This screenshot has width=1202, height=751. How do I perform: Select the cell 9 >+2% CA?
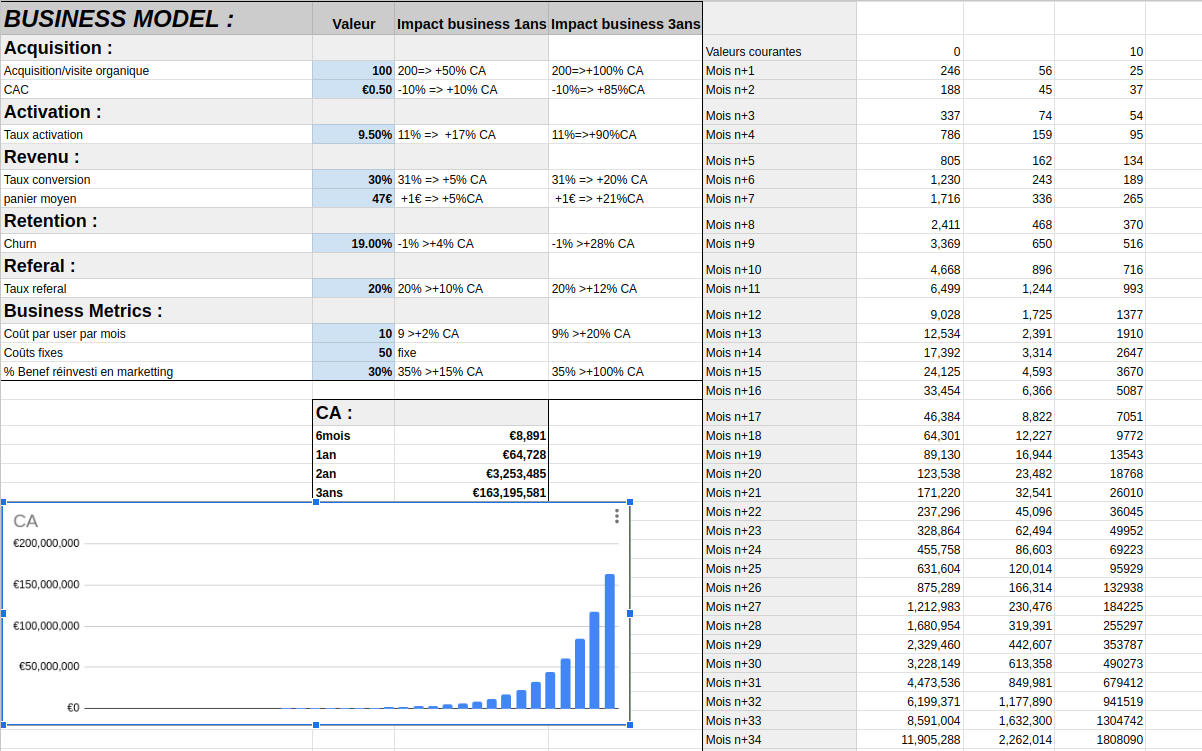(472, 334)
